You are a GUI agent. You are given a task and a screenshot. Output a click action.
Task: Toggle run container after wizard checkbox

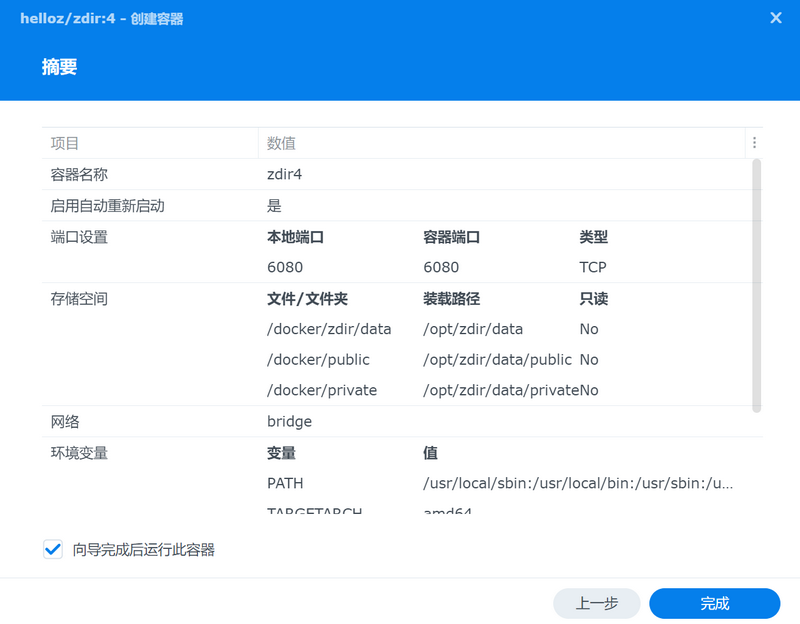53,550
